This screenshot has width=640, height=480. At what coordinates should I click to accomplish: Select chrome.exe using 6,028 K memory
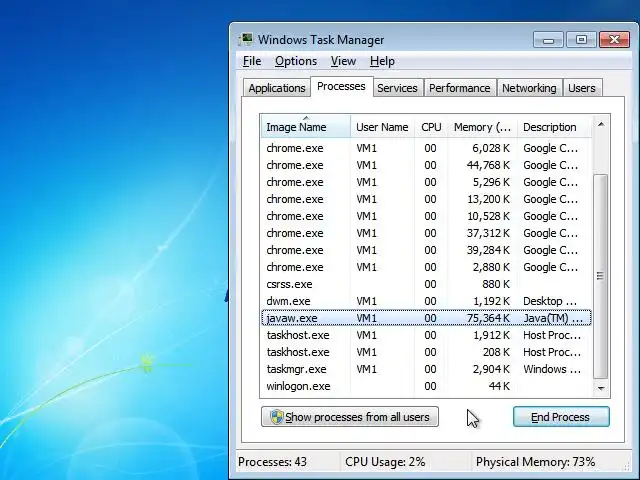426,148
